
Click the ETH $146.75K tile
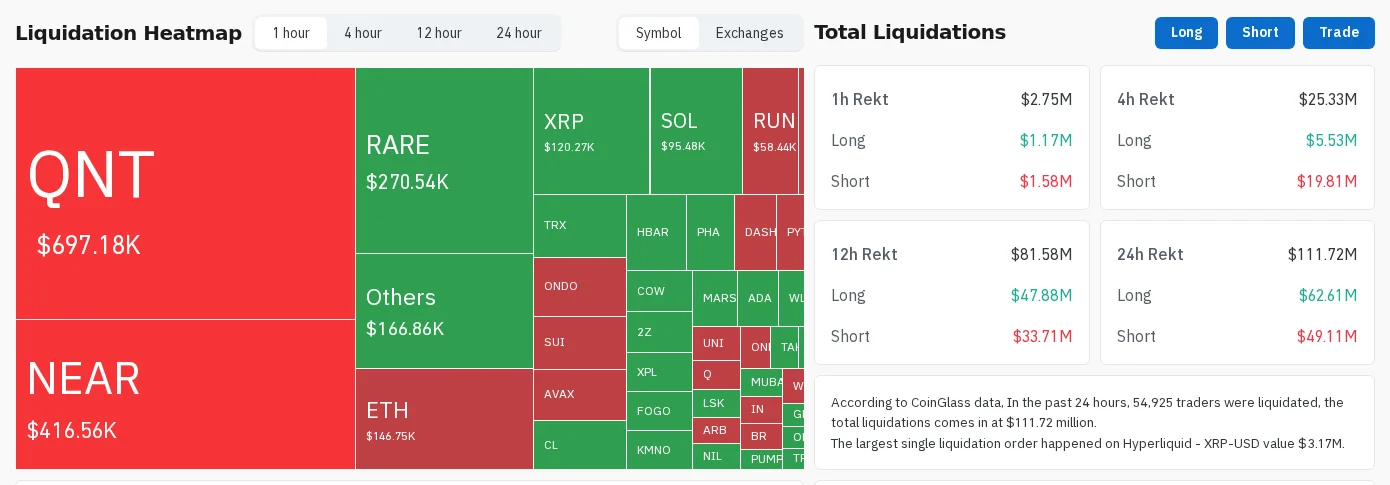click(444, 419)
